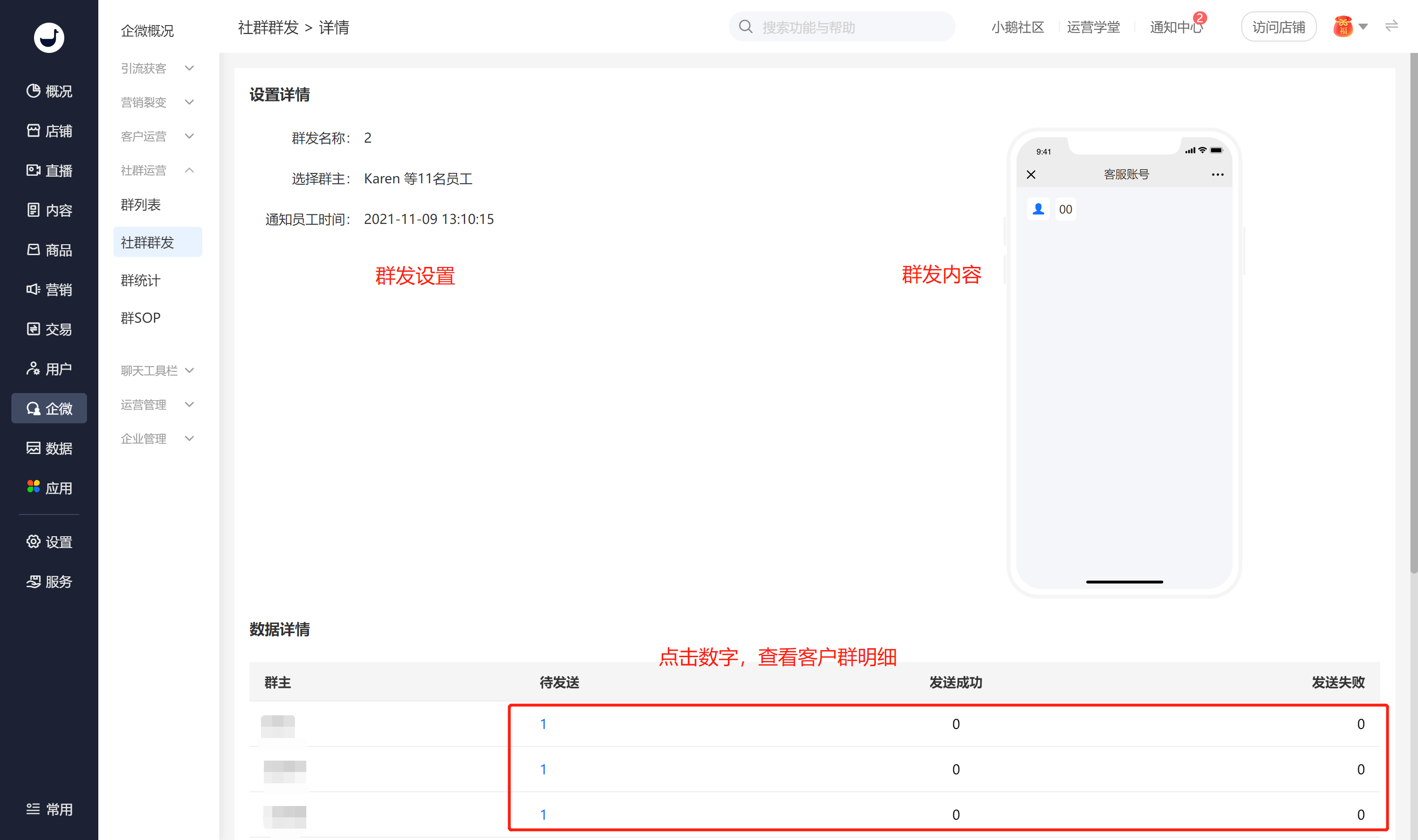The width and height of the screenshot is (1418, 840).
Task: Open the 群统计 menu item
Action: coord(140,280)
